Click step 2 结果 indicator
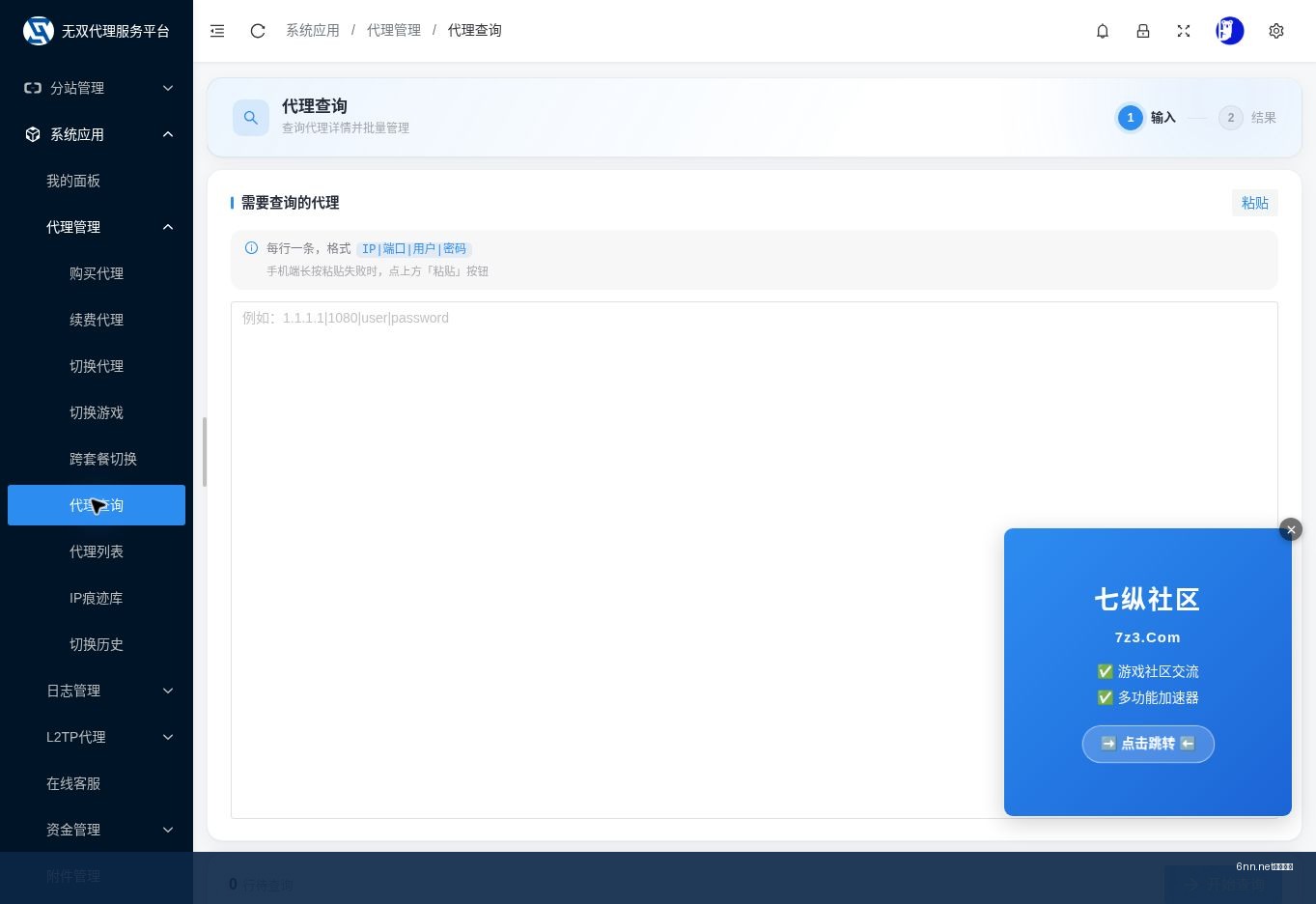 tap(1247, 118)
